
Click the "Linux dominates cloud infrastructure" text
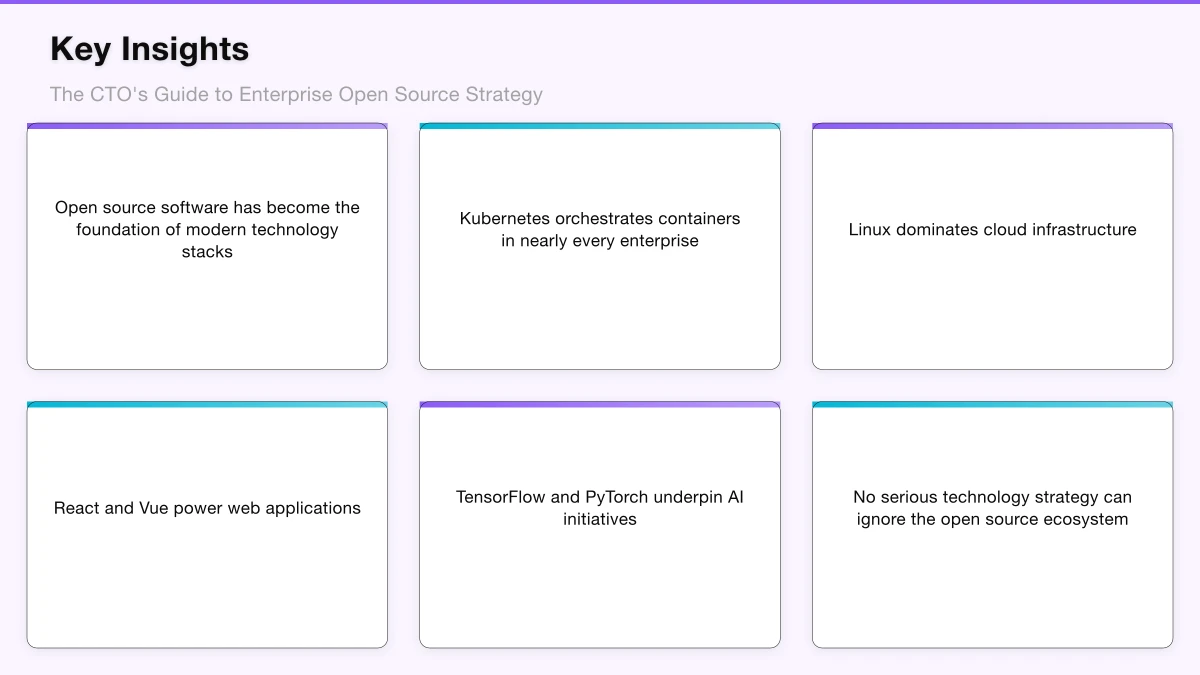(992, 230)
